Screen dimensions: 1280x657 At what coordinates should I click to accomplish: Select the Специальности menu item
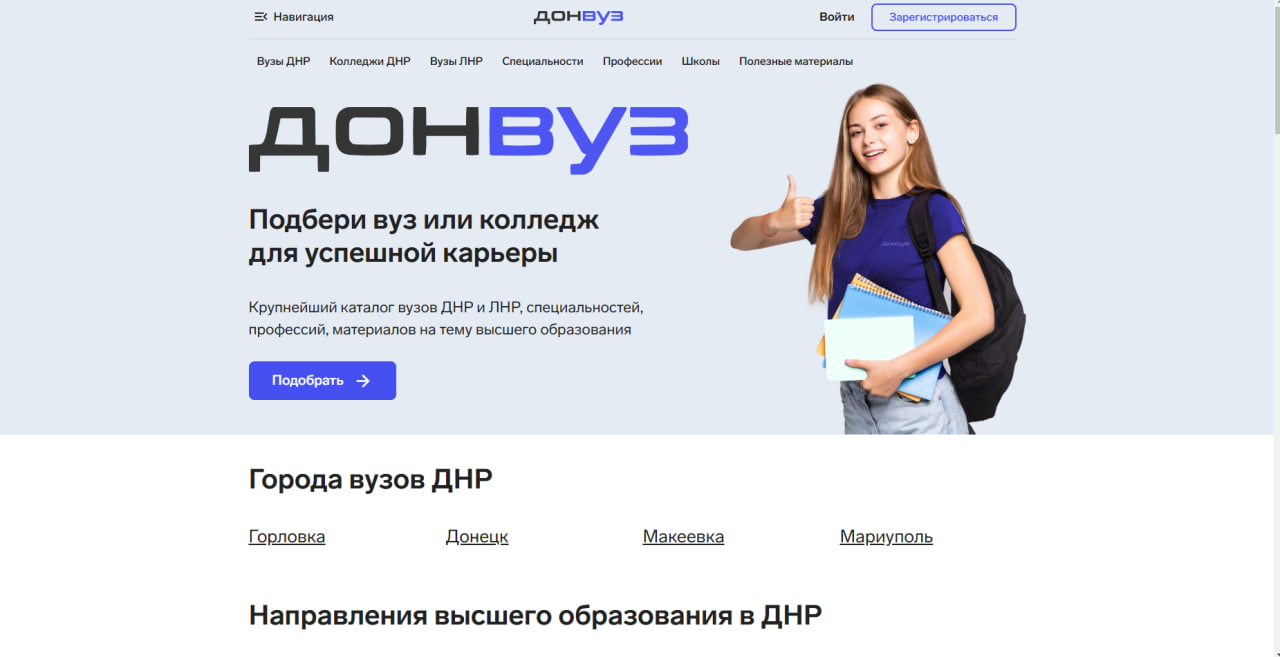(542, 61)
